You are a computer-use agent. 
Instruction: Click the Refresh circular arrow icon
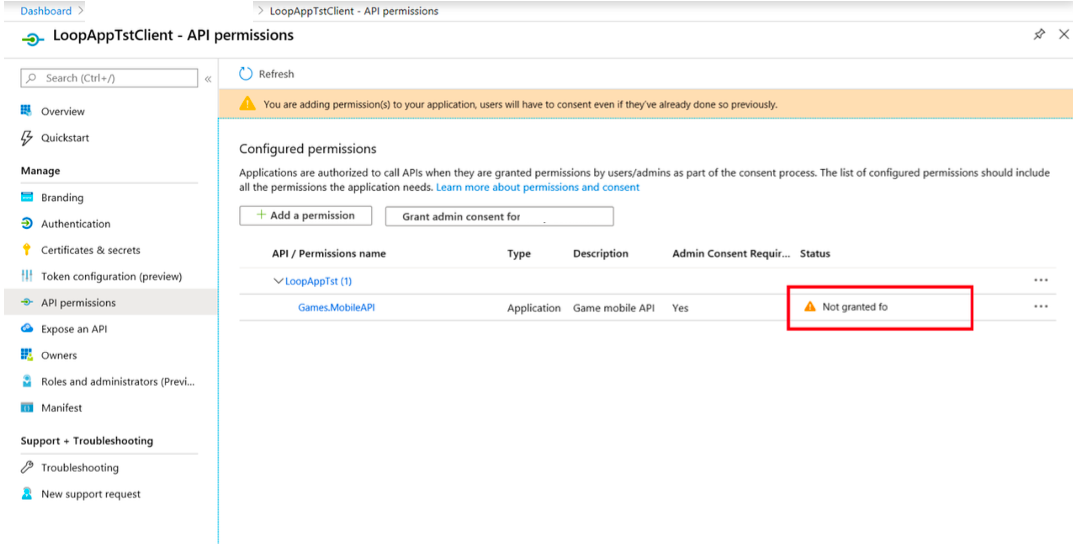click(x=246, y=73)
